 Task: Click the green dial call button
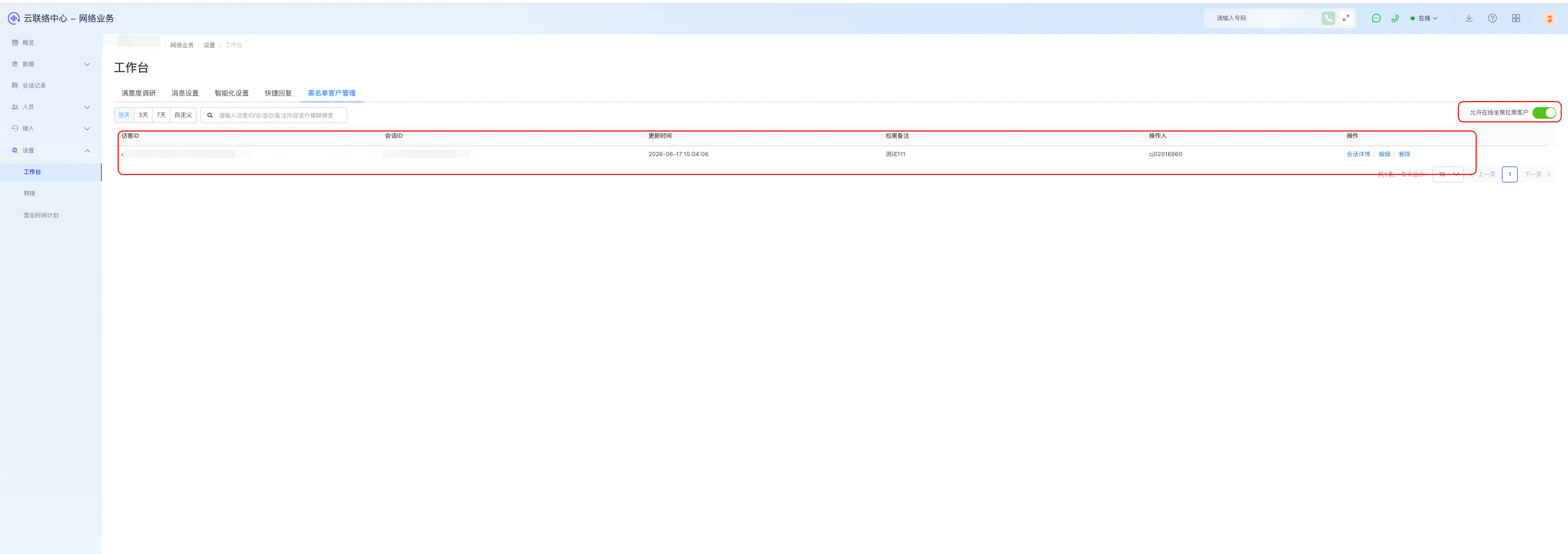(x=1328, y=18)
